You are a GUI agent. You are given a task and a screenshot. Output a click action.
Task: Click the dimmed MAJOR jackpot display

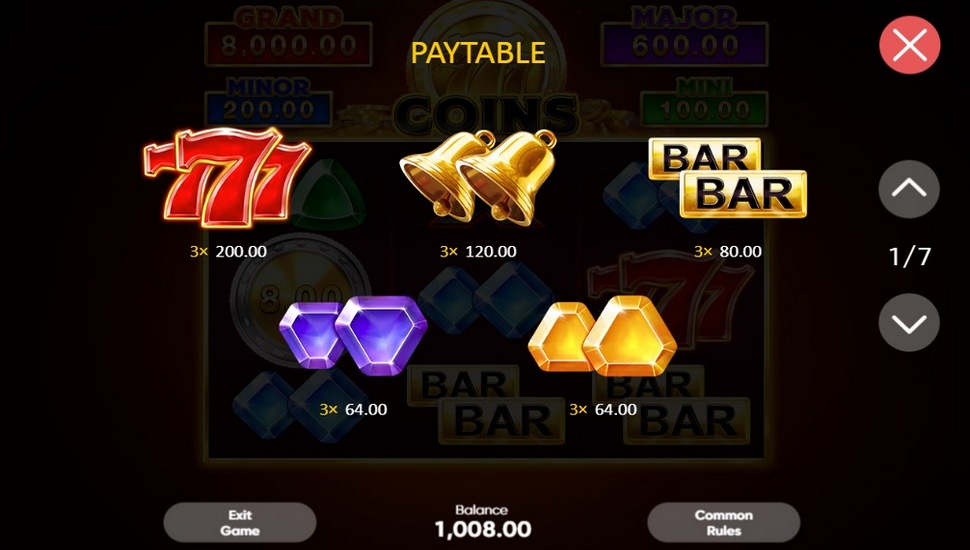[x=684, y=37]
